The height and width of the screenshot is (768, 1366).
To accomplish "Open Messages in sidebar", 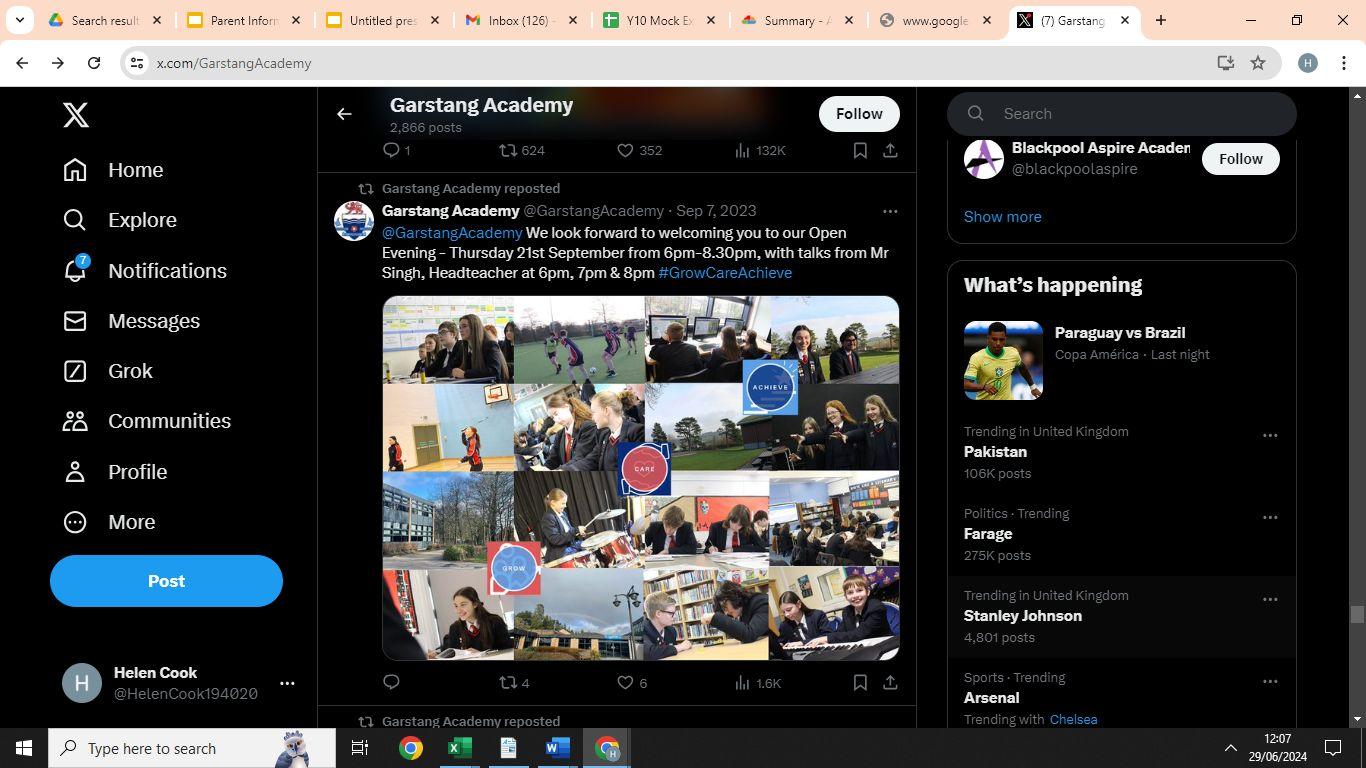I will tap(131, 321).
